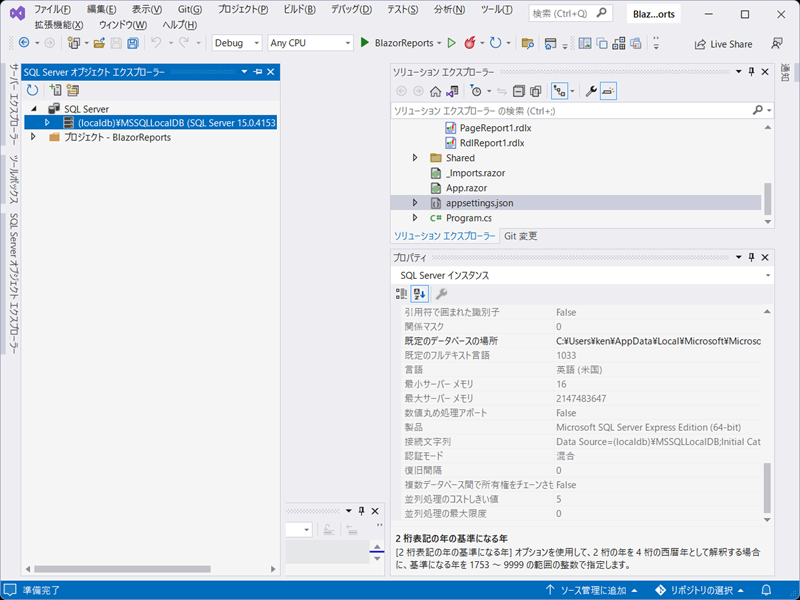Viewport: 800px width, 600px height.
Task: Toggle pin on Solution Explorer panel
Action: coord(752,72)
